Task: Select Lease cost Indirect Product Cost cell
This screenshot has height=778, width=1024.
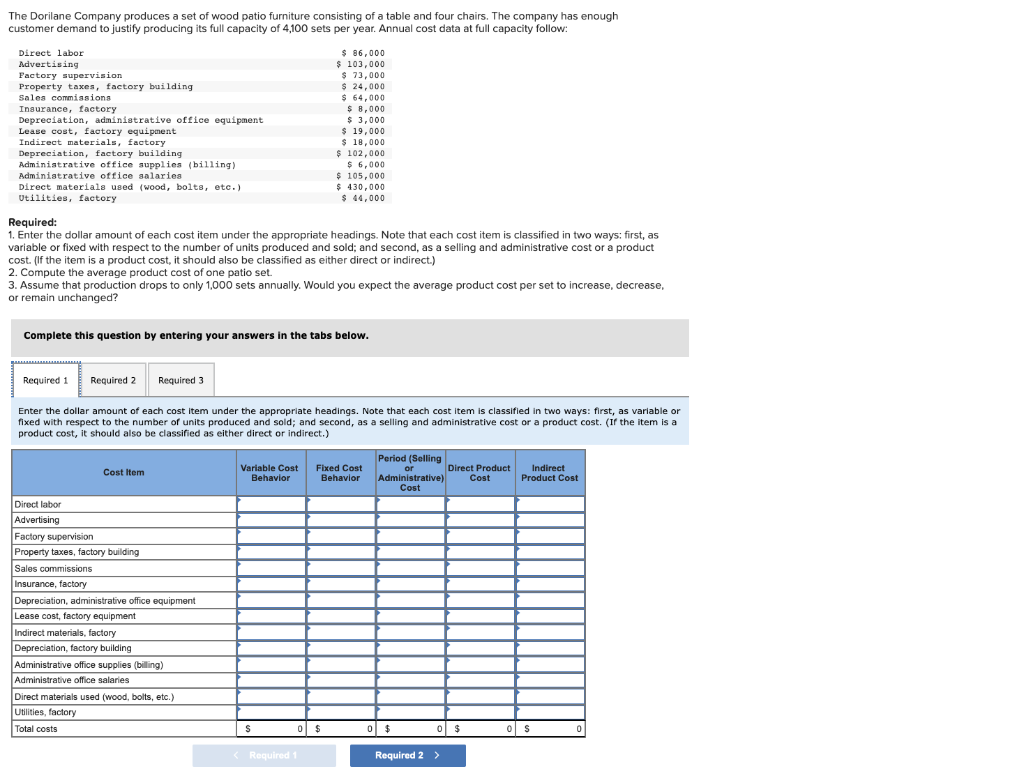Action: (x=551, y=616)
